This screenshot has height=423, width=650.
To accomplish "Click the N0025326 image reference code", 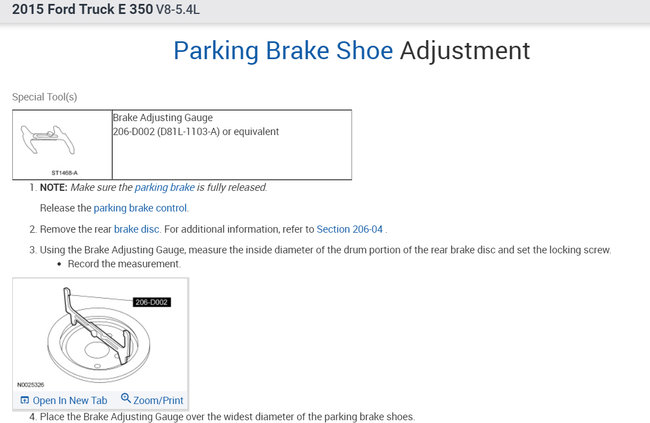I will click(x=33, y=383).
